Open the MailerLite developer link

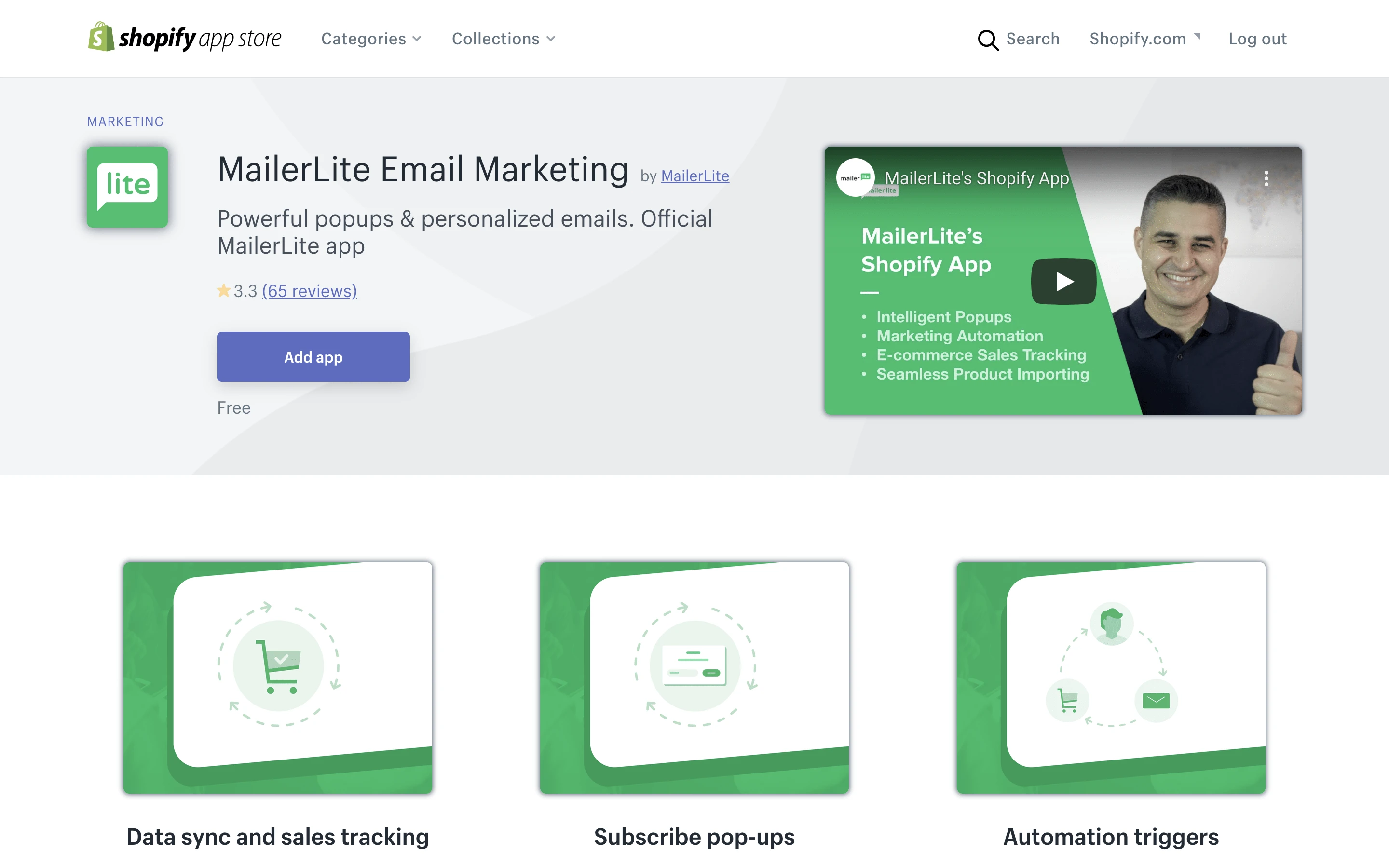[x=694, y=176]
